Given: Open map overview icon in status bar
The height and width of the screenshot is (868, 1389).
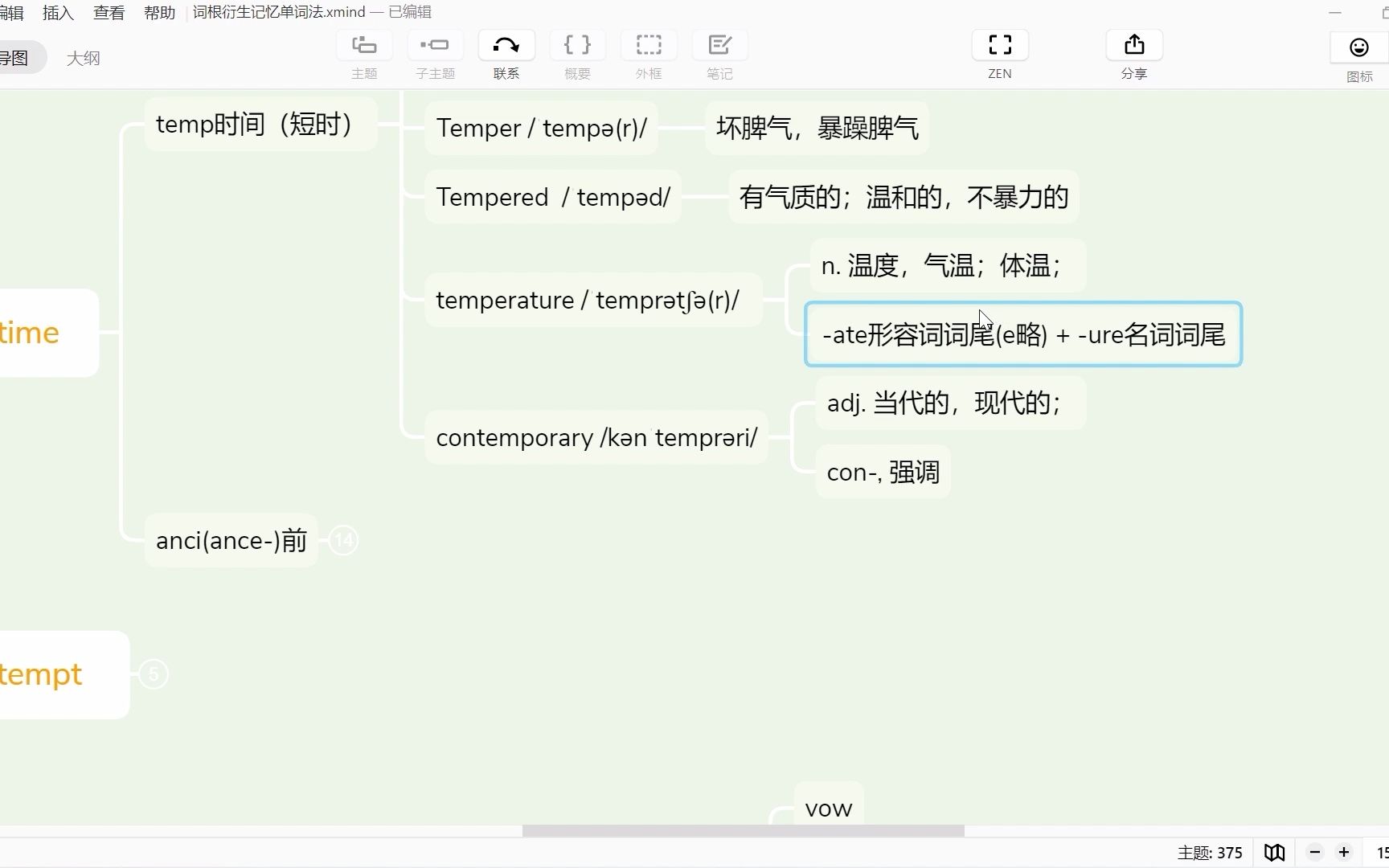Looking at the screenshot, I should [1275, 852].
